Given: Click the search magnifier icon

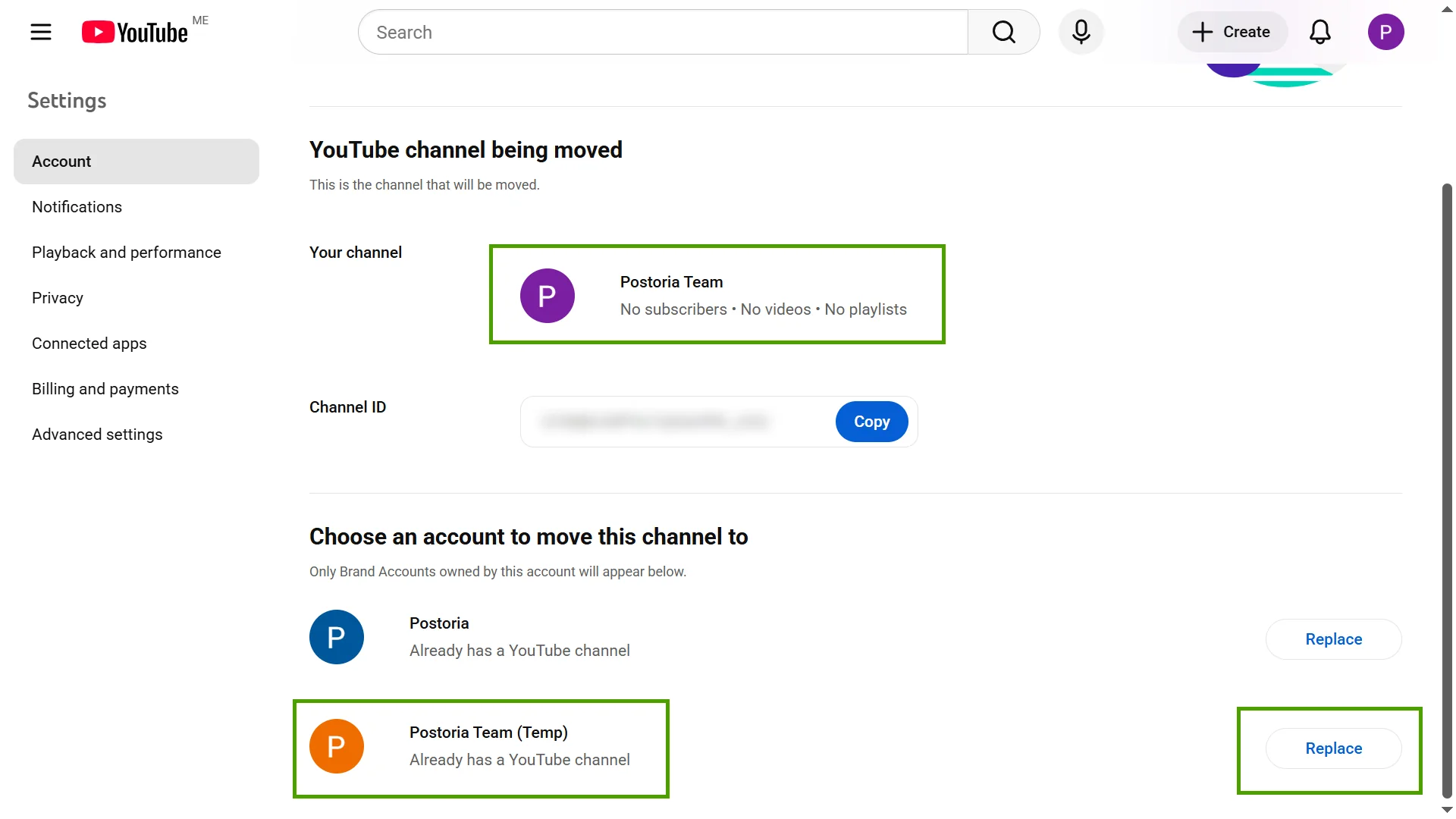Looking at the screenshot, I should pos(1003,32).
